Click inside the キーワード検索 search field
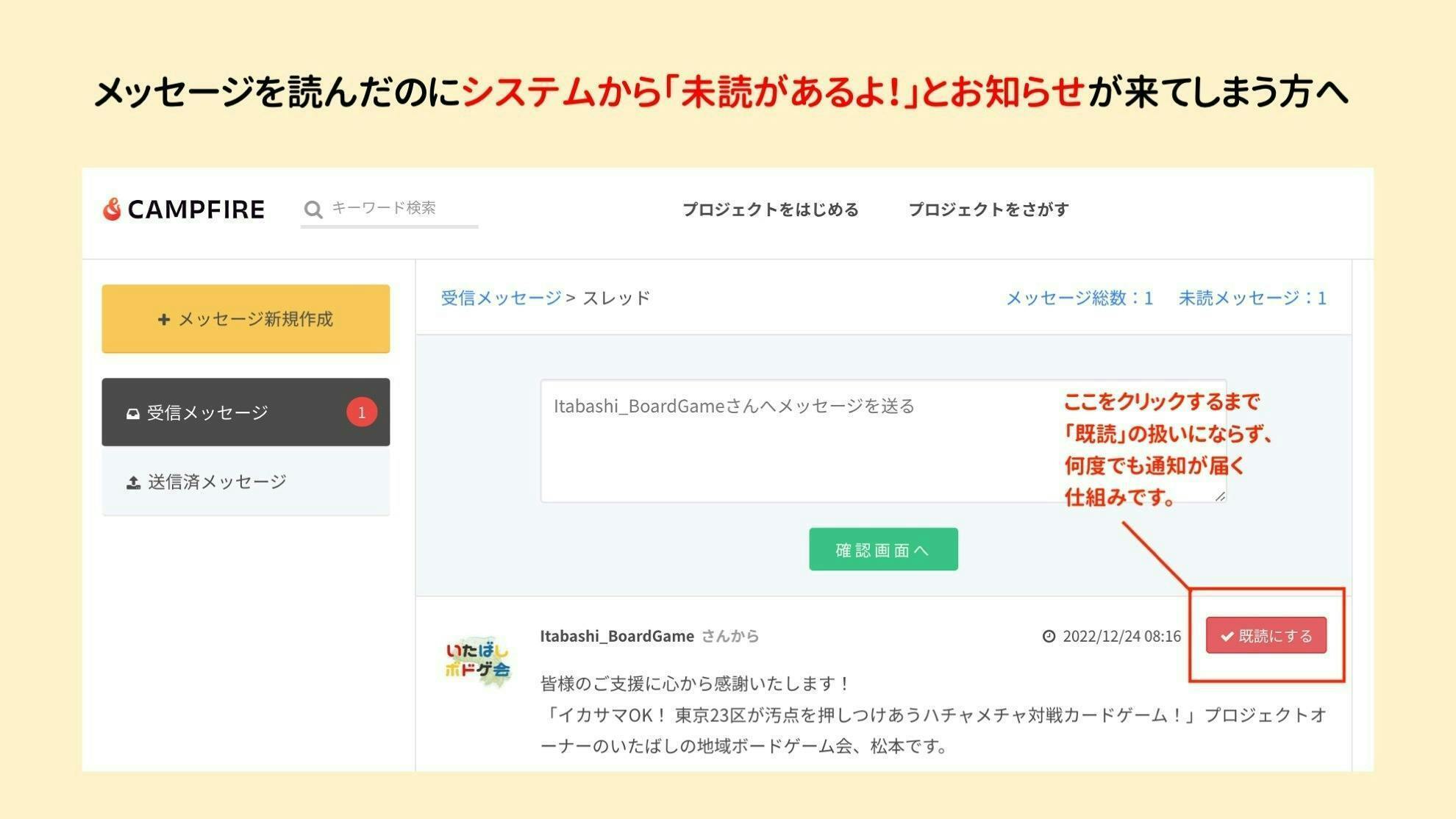The height and width of the screenshot is (819, 1456). click(401, 208)
